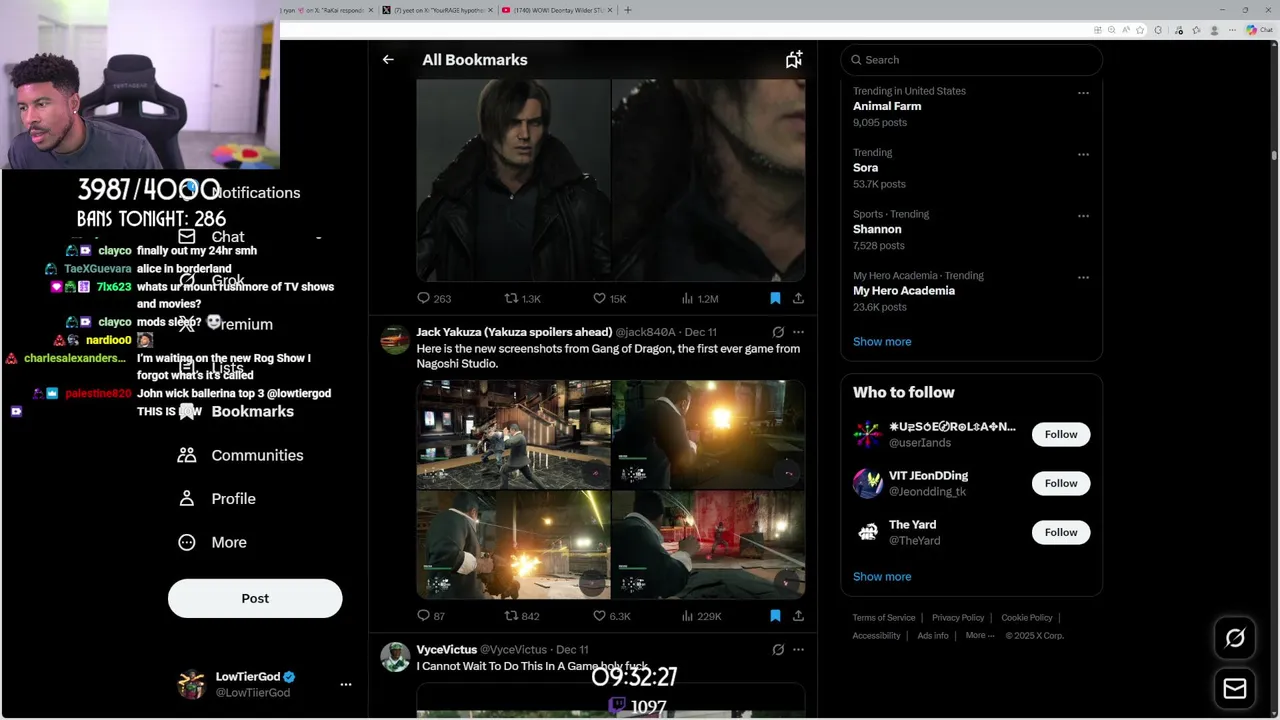Open Accessibility footer link
The height and width of the screenshot is (720, 1280).
(x=877, y=636)
